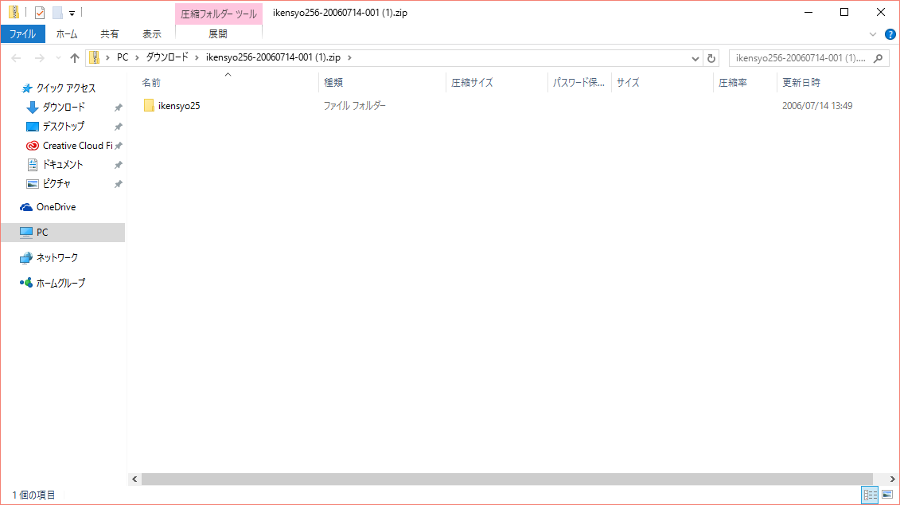Expand the chevron after the zip breadcrumb
The image size is (900, 505).
click(x=350, y=57)
